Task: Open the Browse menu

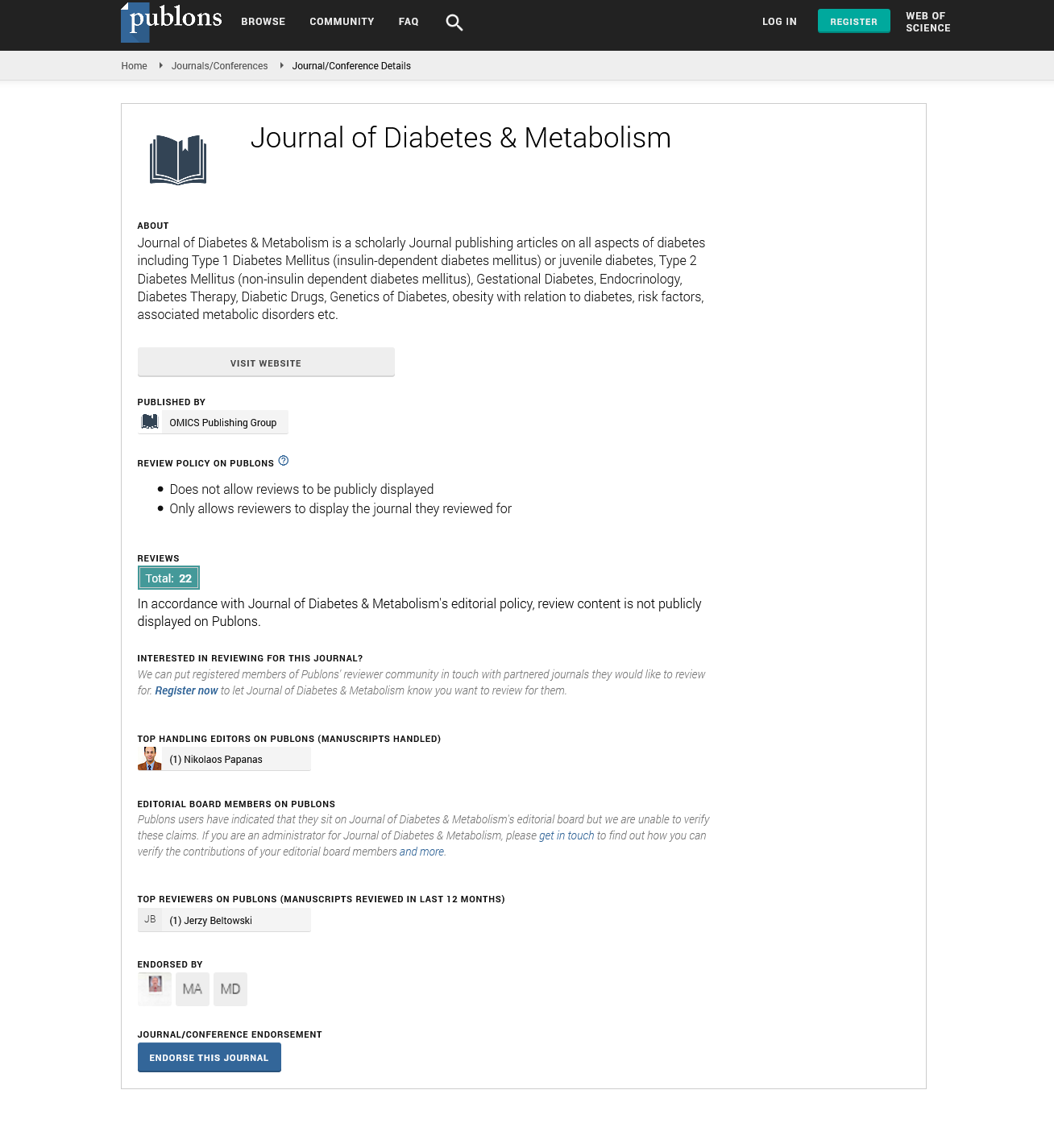Action: tap(263, 22)
